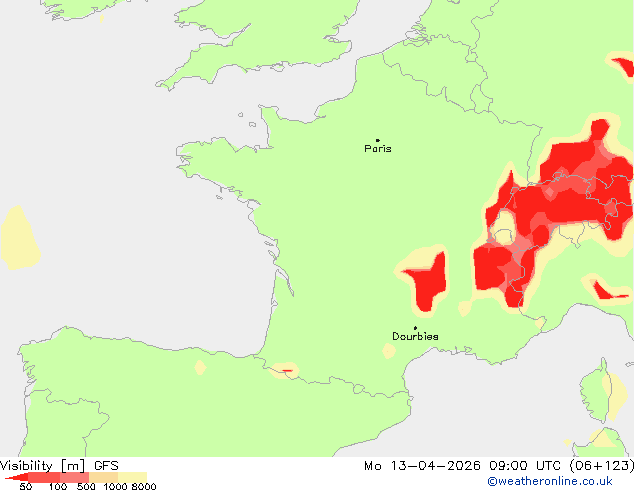Click the 100-500 salmon legend swatch
This screenshot has width=634, height=490.
coord(74,477)
